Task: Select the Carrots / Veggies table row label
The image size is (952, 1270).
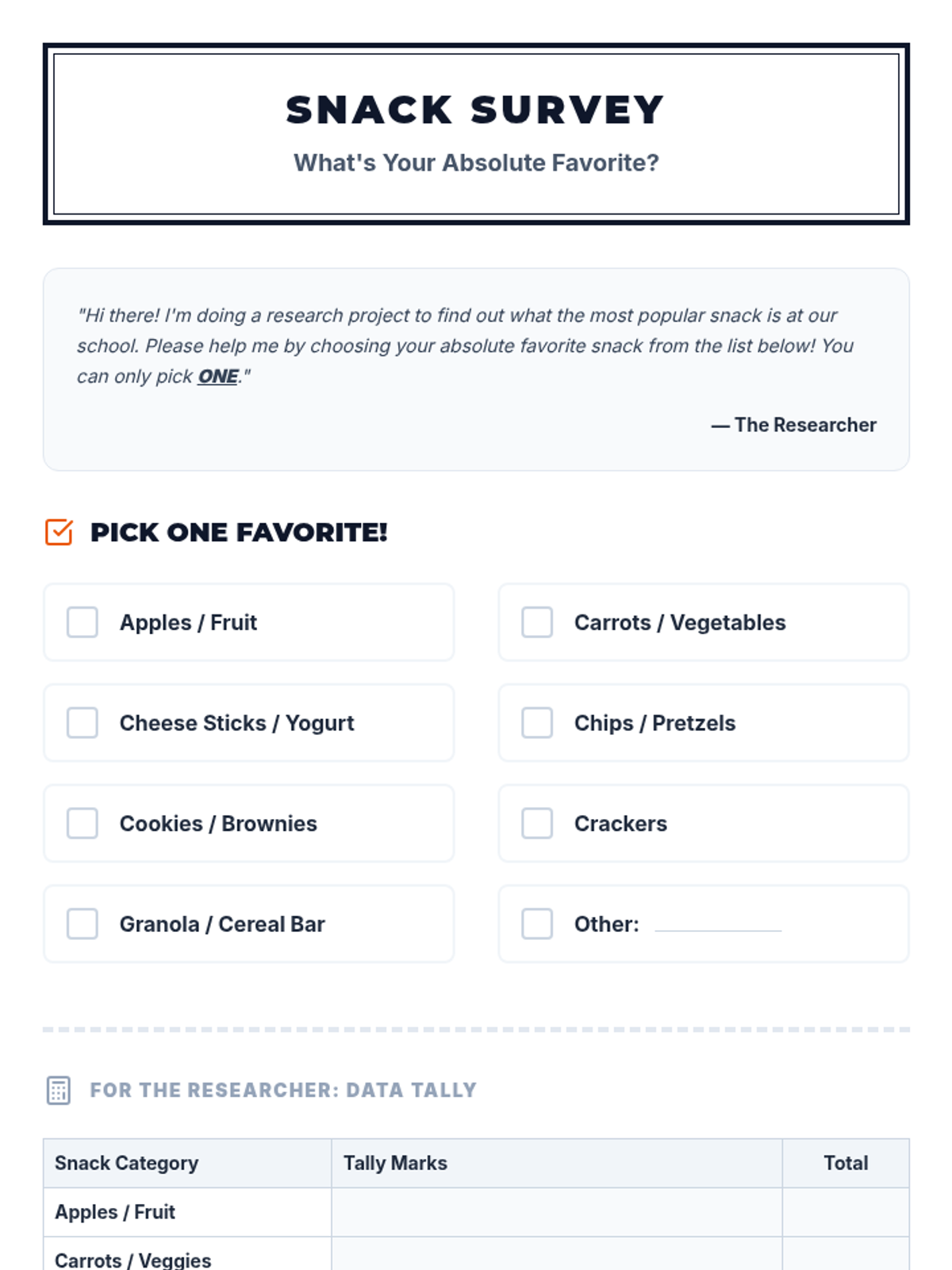Action: (x=133, y=1260)
